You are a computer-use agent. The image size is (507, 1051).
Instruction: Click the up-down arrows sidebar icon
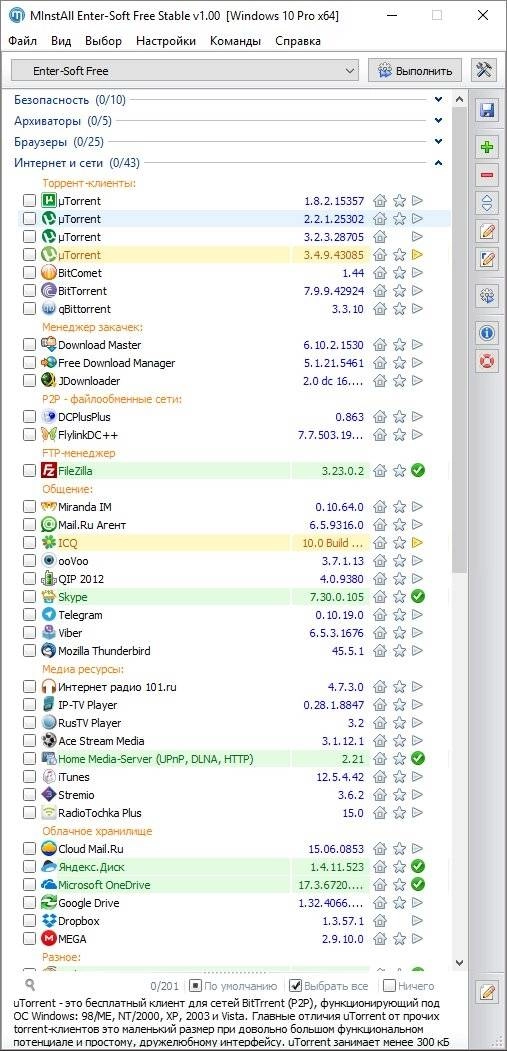(487, 203)
